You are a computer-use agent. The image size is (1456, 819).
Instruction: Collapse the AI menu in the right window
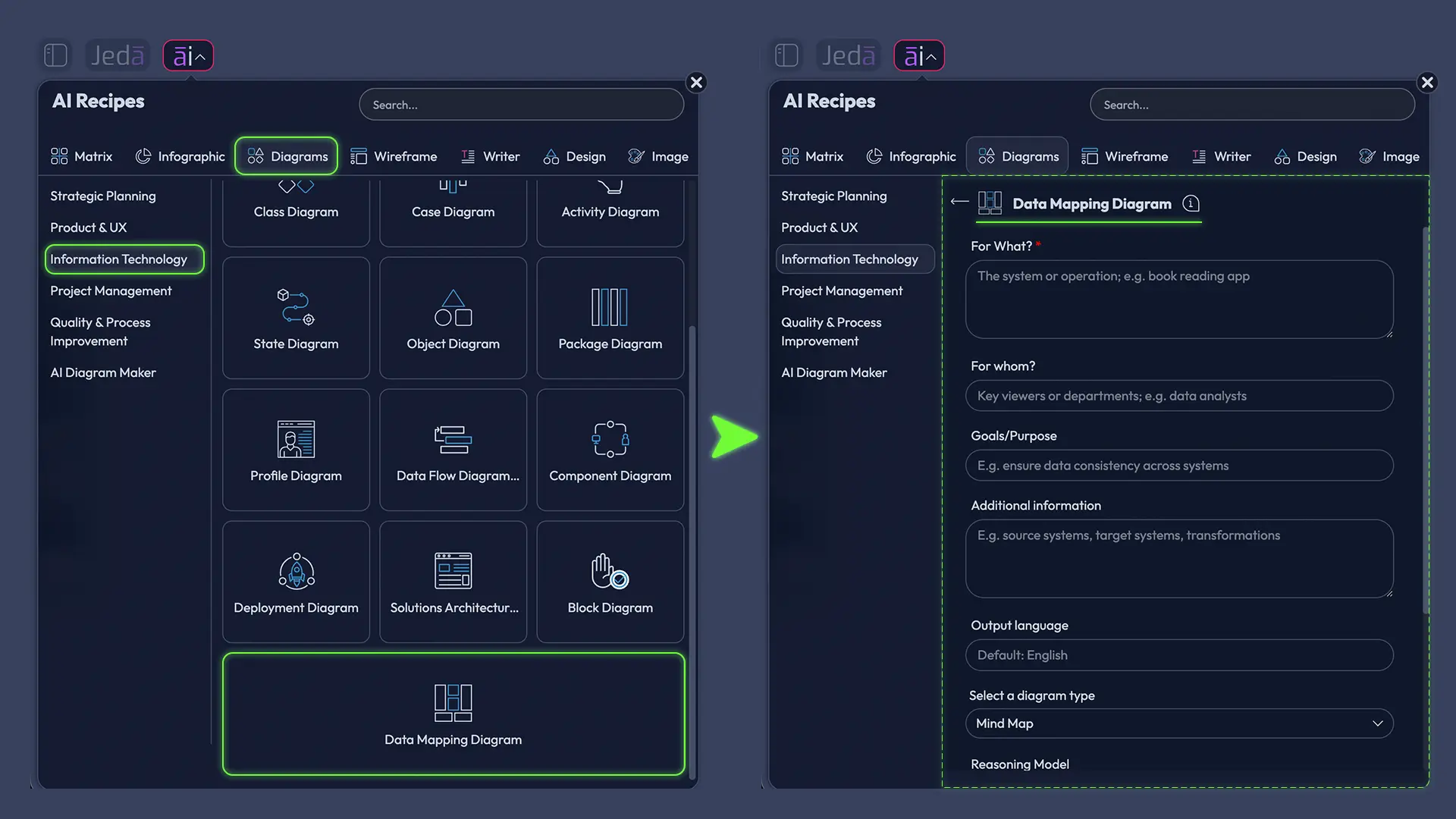tap(919, 55)
